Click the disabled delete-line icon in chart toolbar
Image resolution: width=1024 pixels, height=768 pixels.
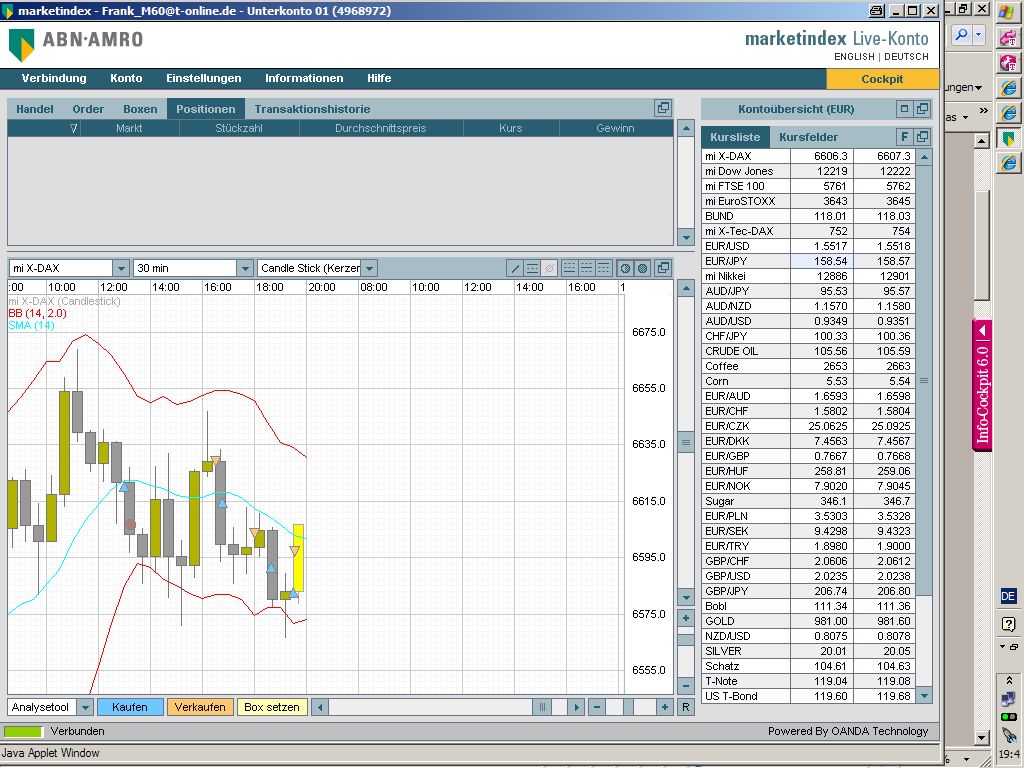(x=549, y=268)
